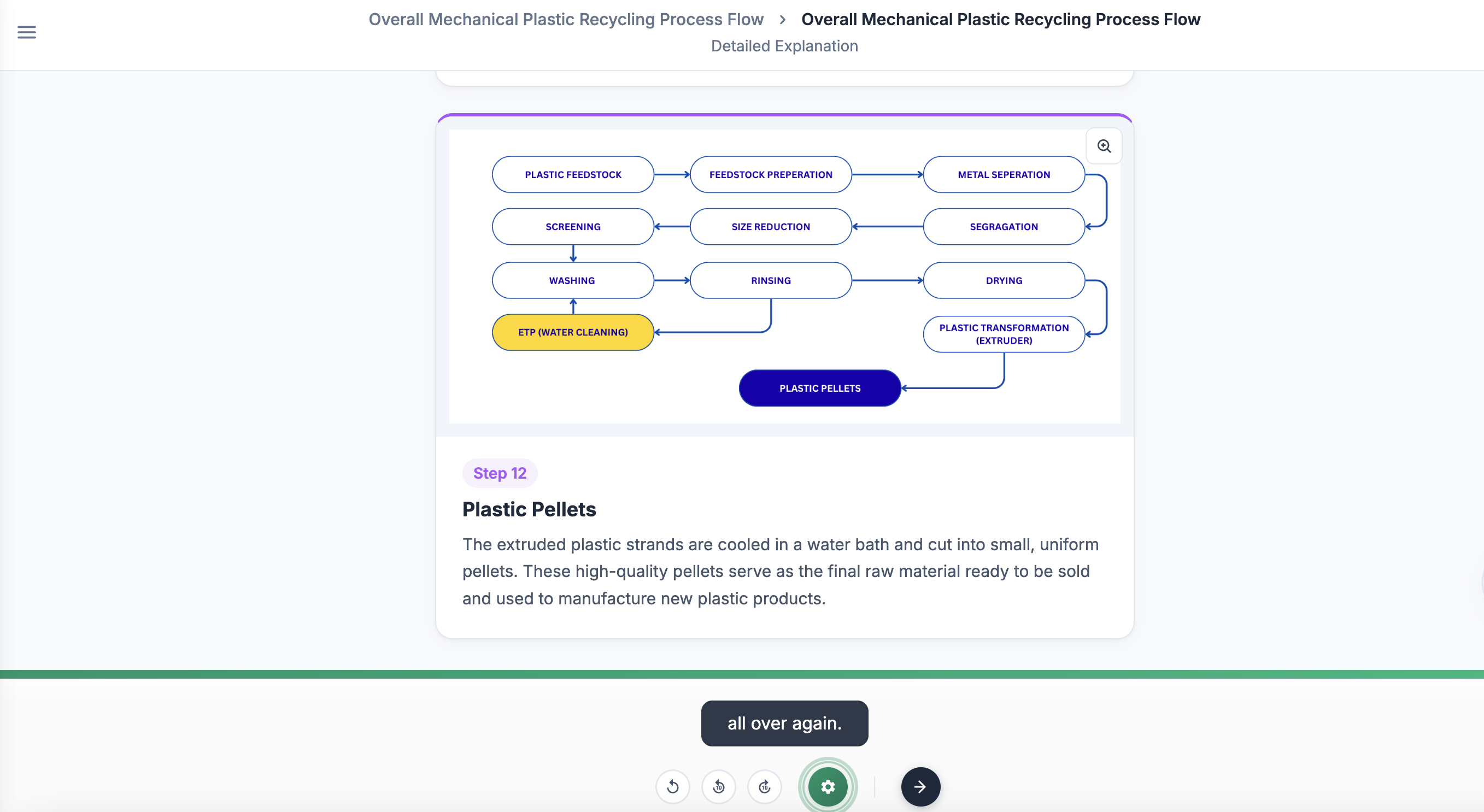The width and height of the screenshot is (1484, 812).
Task: Select the Plastic Feedstock node
Action: pos(573,174)
